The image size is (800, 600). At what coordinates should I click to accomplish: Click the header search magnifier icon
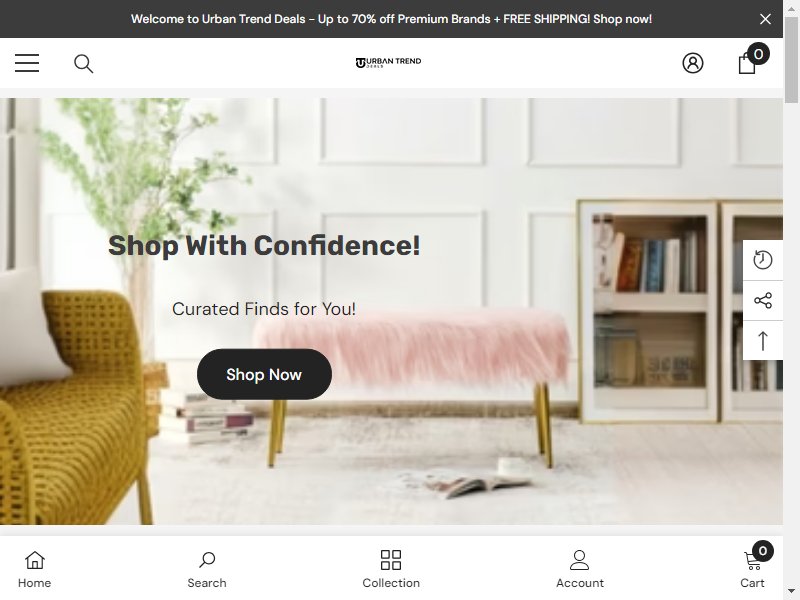coord(84,64)
